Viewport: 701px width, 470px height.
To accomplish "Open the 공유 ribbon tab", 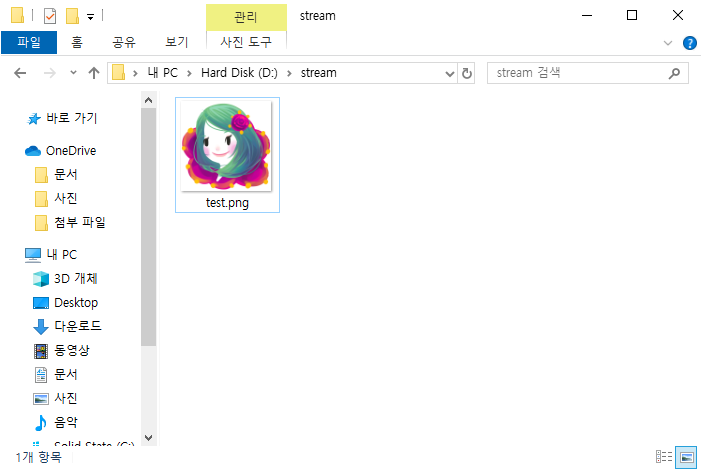I will [124, 42].
